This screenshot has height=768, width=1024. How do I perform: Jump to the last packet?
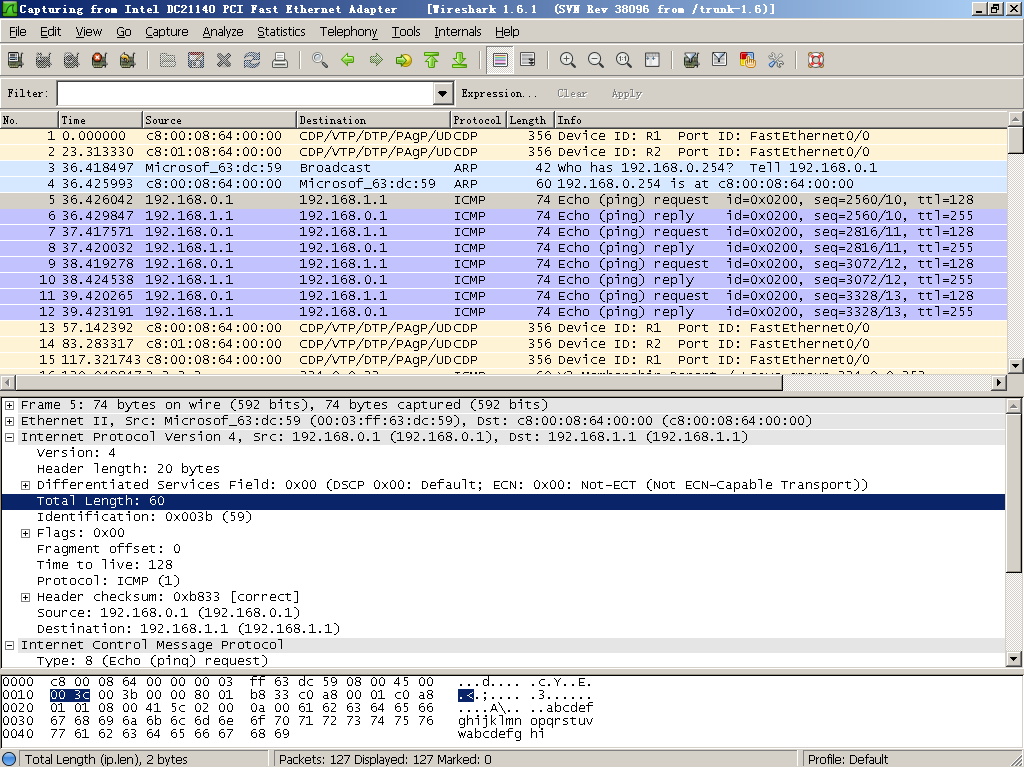(x=460, y=61)
